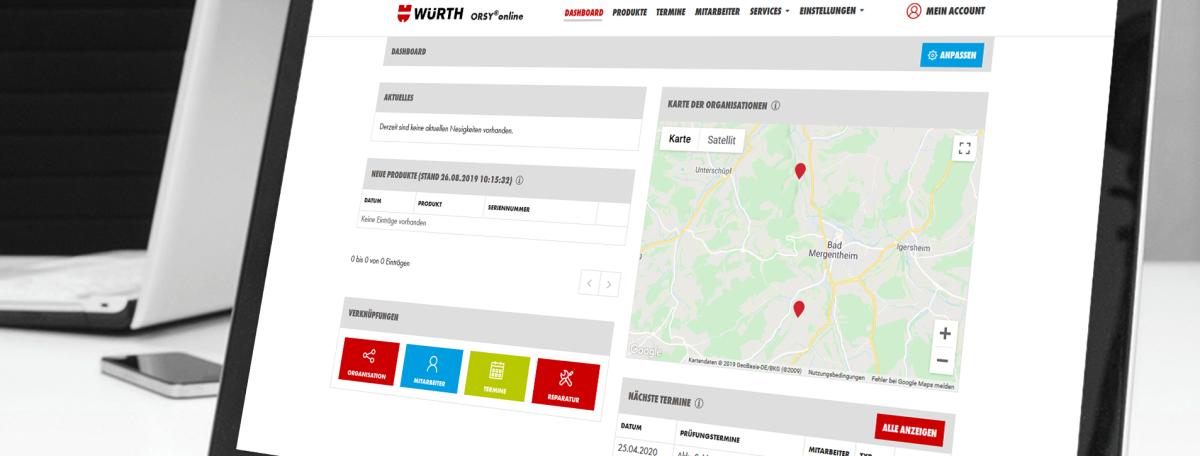
Task: Open the Organisation shortcut tile
Action: [x=368, y=361]
